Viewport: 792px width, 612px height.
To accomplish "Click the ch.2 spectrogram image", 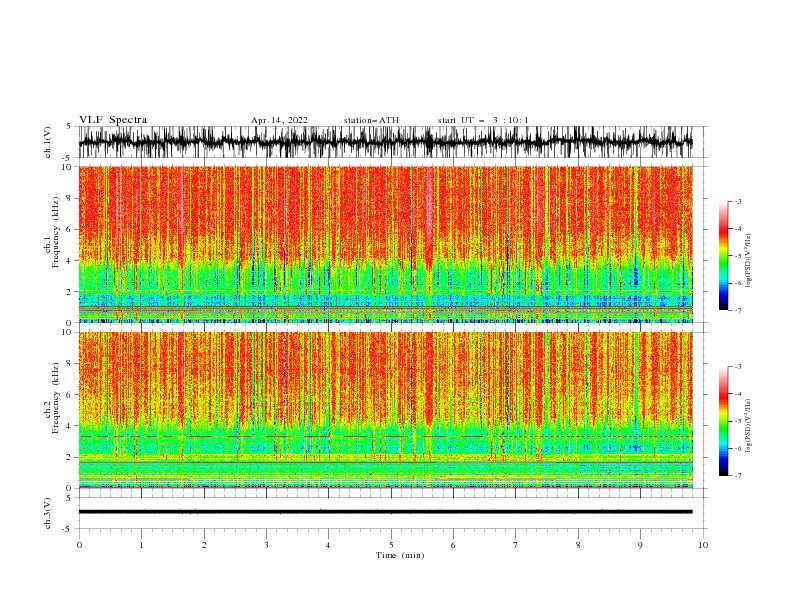I will 386,410.
